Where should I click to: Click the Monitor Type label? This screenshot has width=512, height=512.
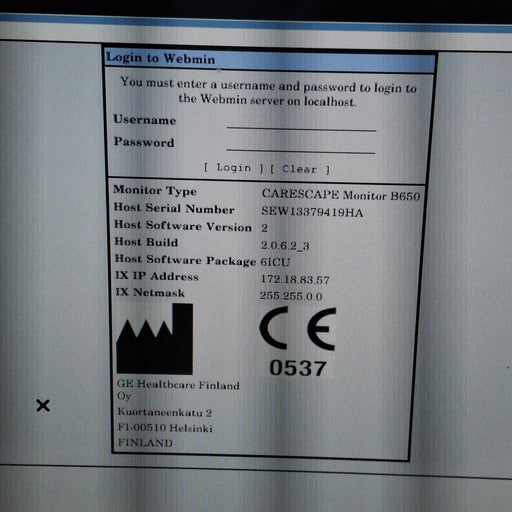click(x=155, y=190)
